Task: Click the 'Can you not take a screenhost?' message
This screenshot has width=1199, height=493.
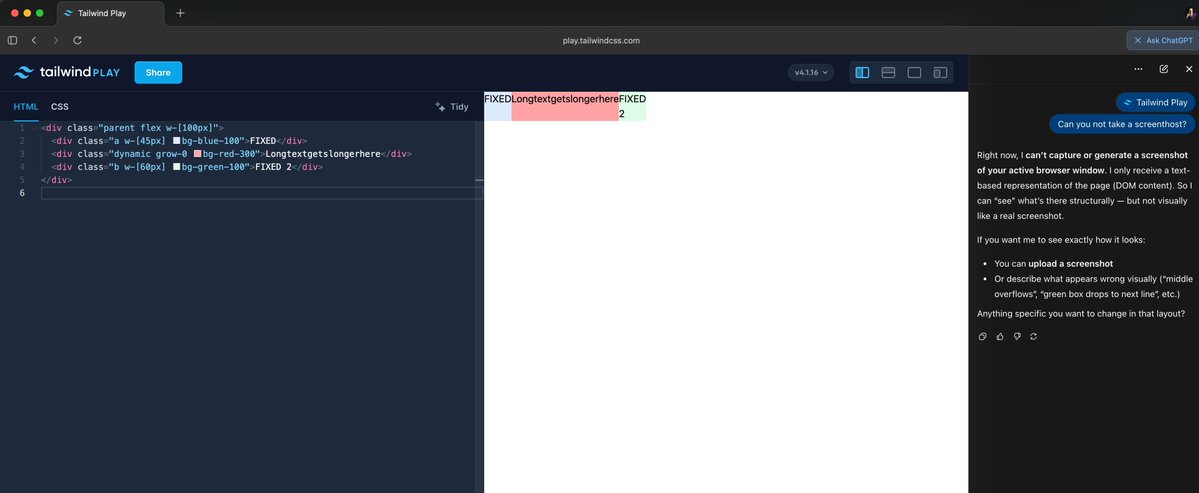Action: 1122,124
